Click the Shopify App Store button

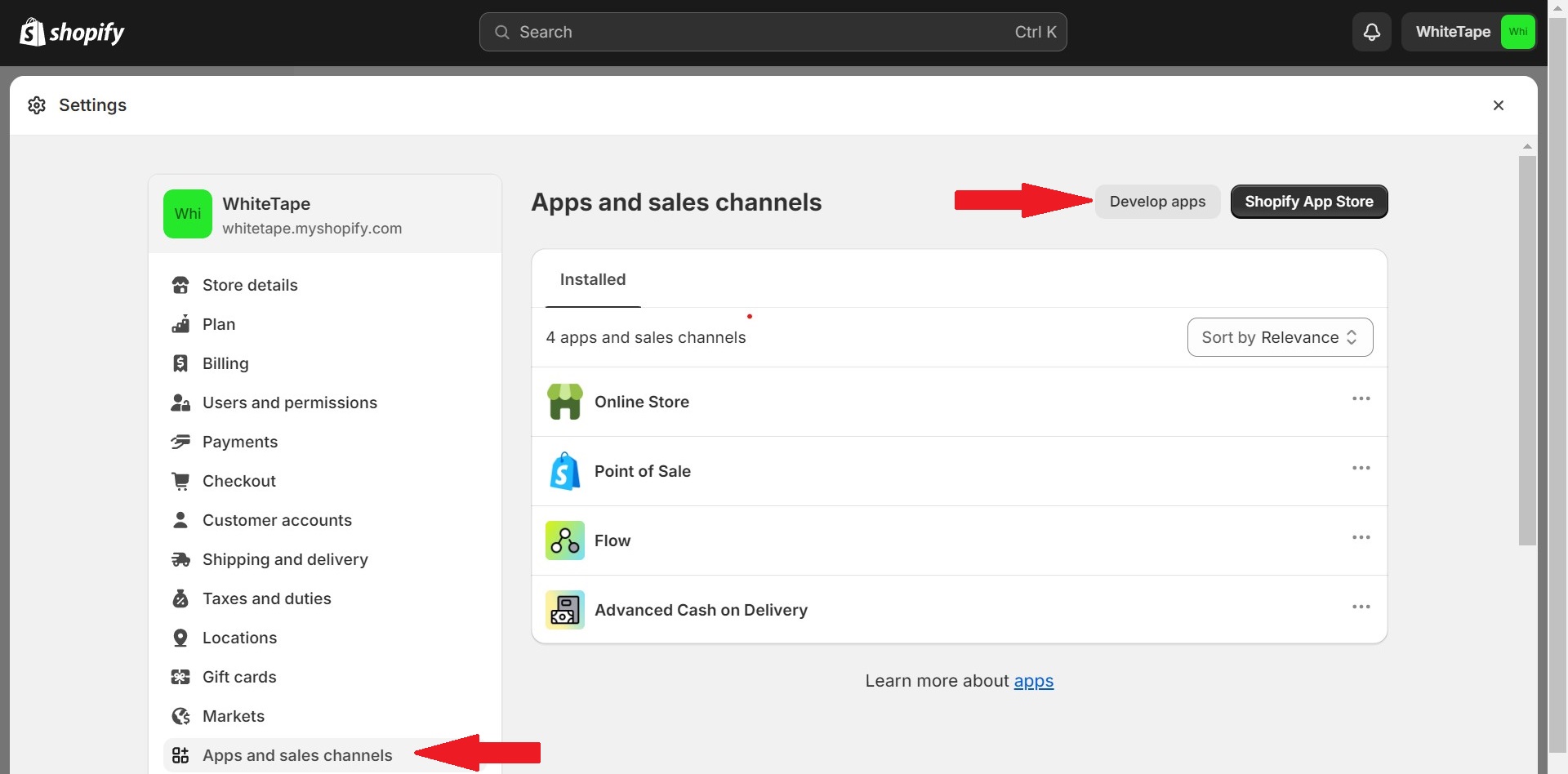(1309, 202)
